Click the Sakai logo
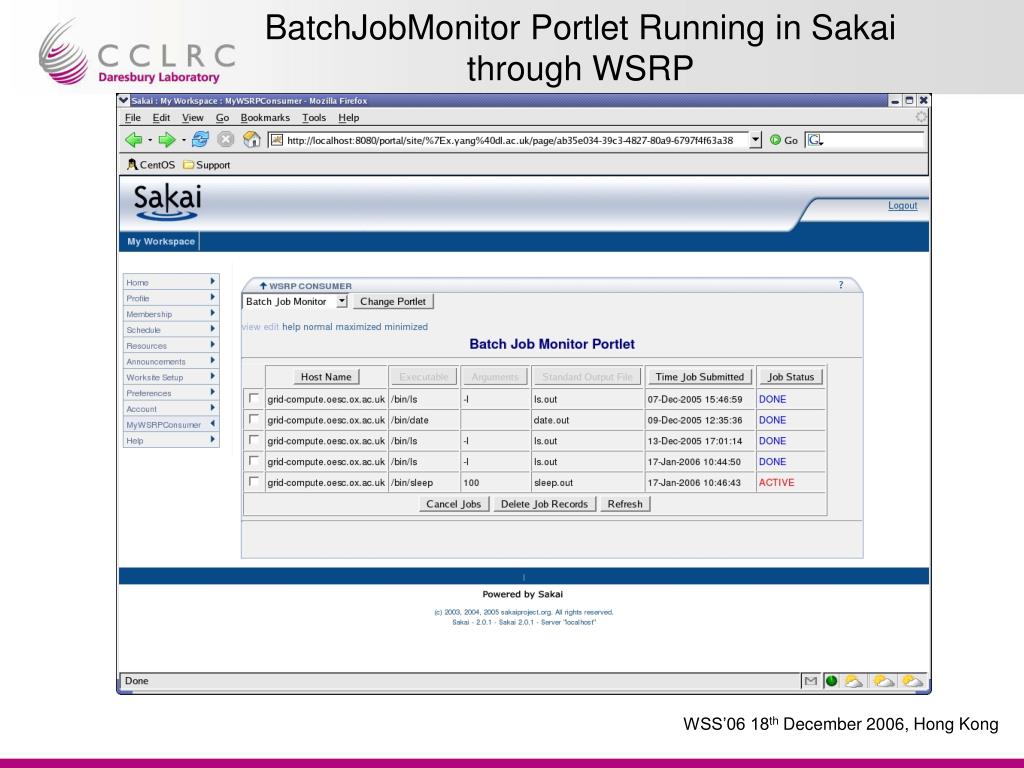Viewport: 1024px width, 768px height. click(167, 202)
